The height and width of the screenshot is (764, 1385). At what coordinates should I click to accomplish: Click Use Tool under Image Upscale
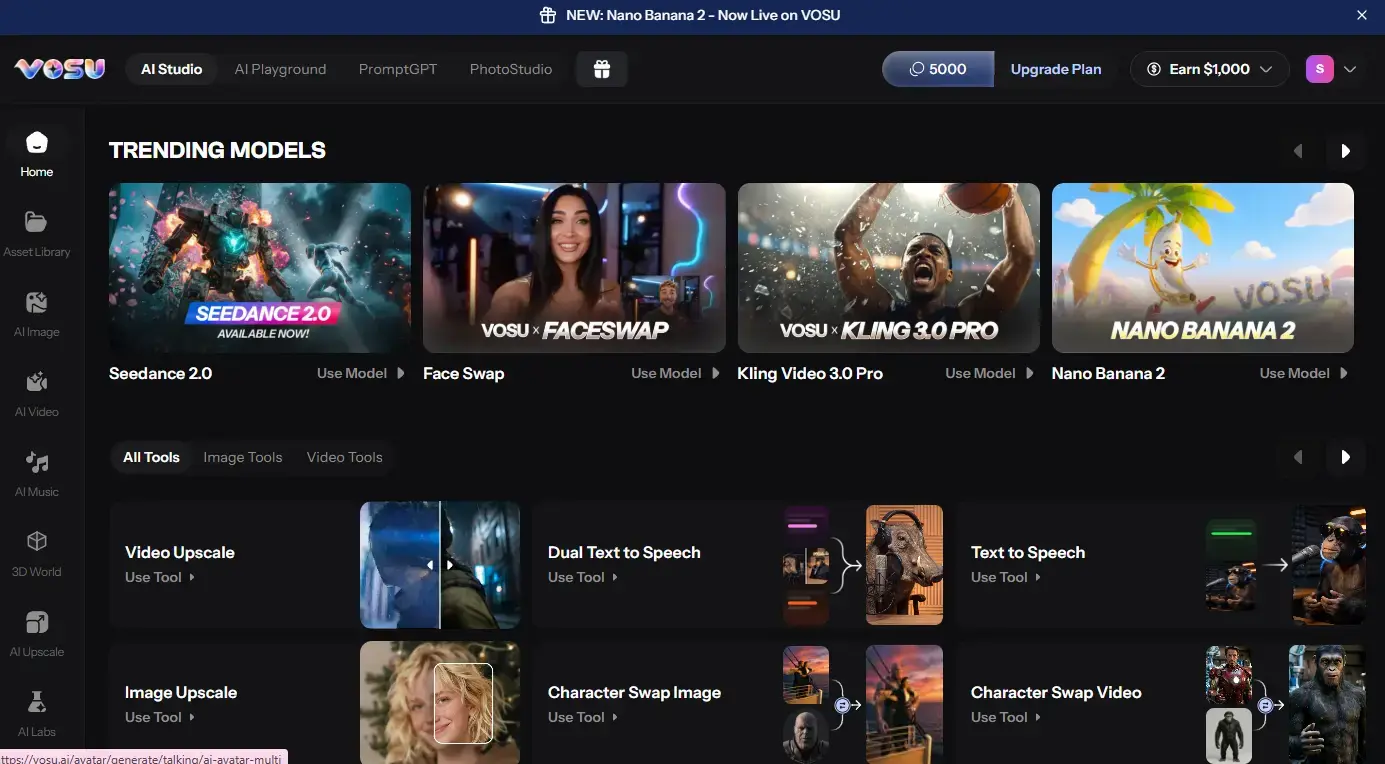coord(160,717)
